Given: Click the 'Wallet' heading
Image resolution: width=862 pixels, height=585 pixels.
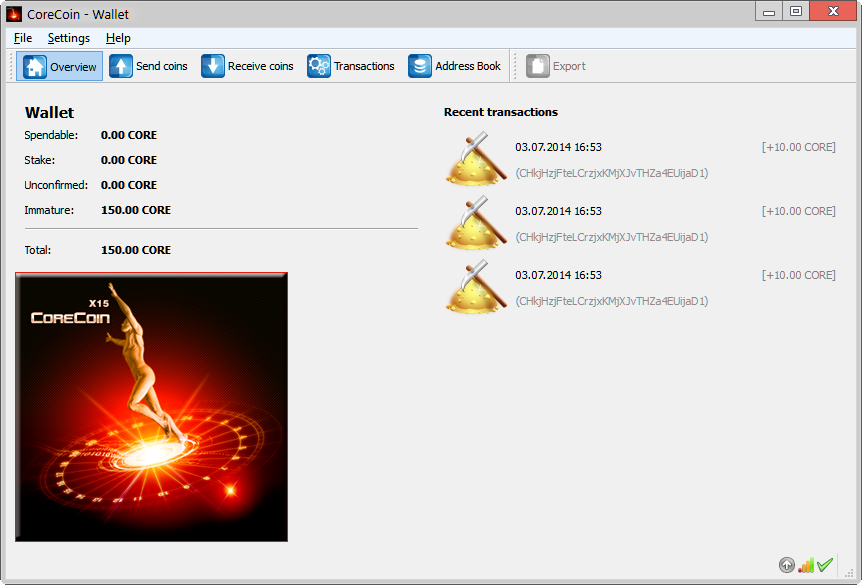Looking at the screenshot, I should (x=49, y=113).
